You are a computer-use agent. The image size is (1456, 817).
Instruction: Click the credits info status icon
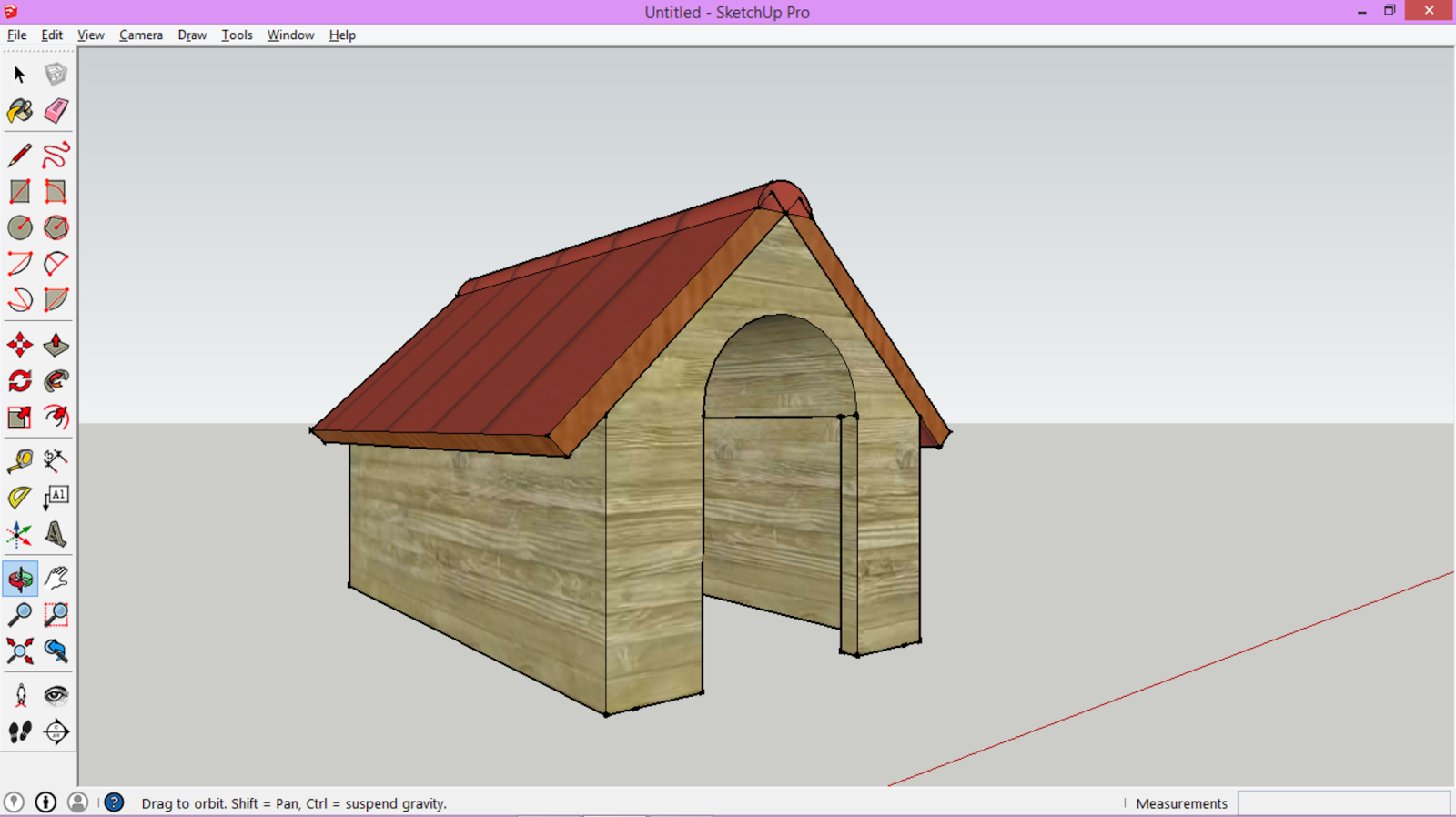tap(45, 802)
